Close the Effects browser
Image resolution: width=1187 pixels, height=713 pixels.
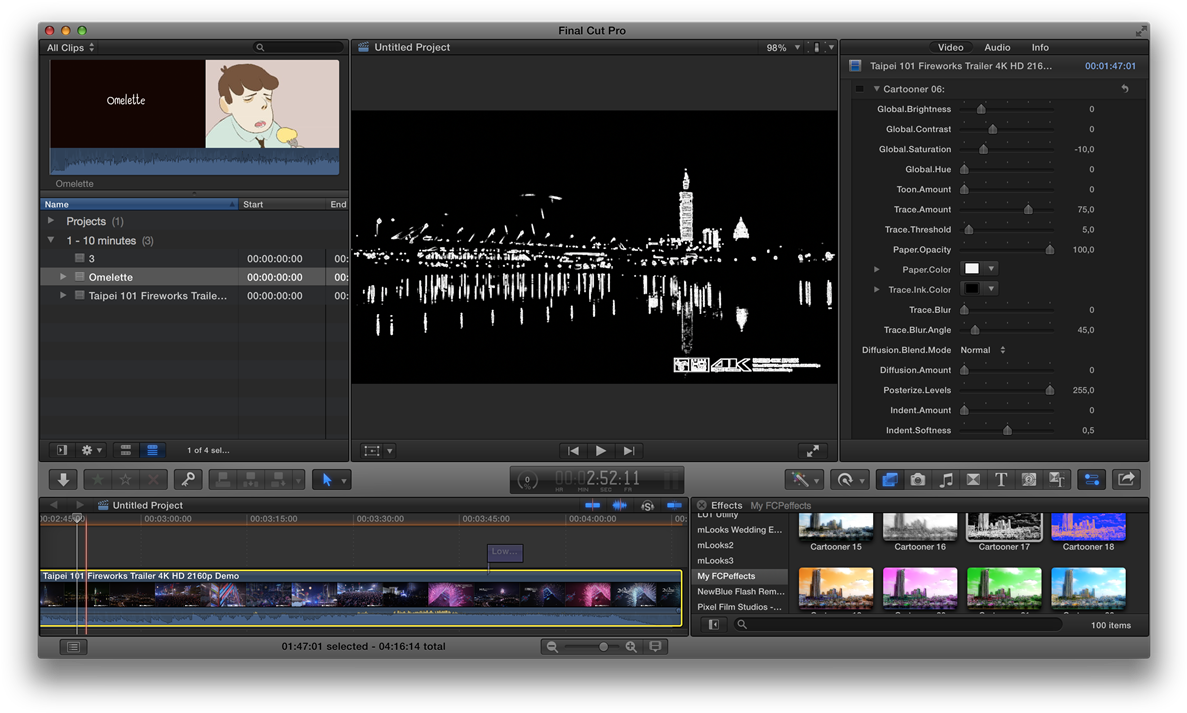coord(701,505)
